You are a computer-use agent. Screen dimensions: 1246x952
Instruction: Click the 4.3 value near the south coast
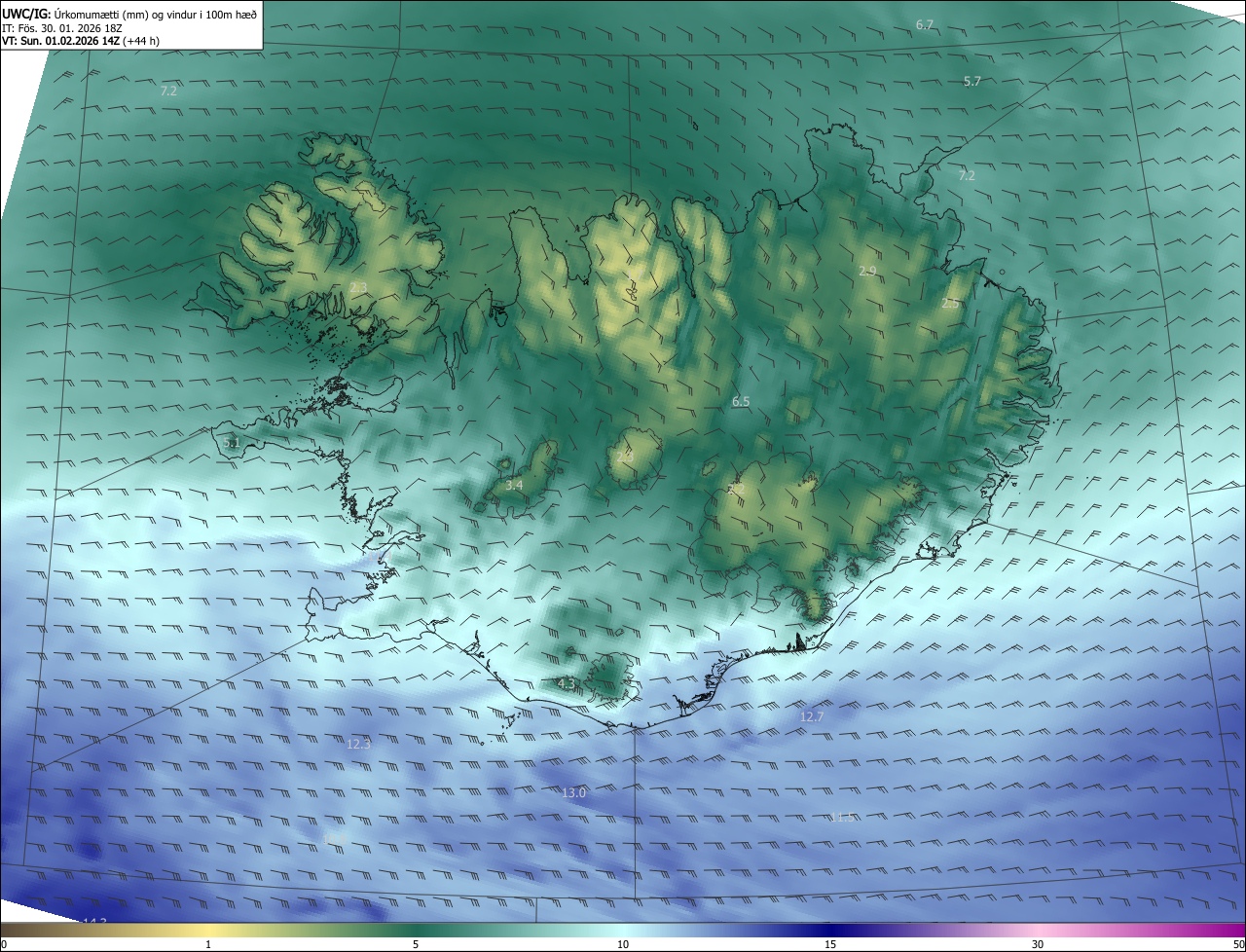[566, 683]
